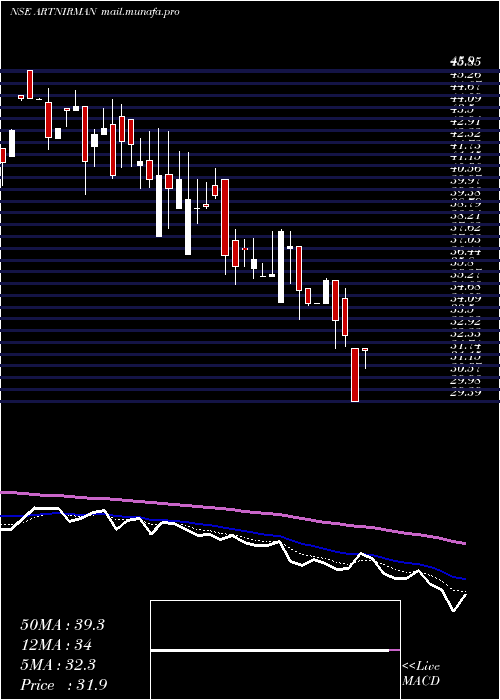Click the '12MA : 34' value

tap(56, 645)
